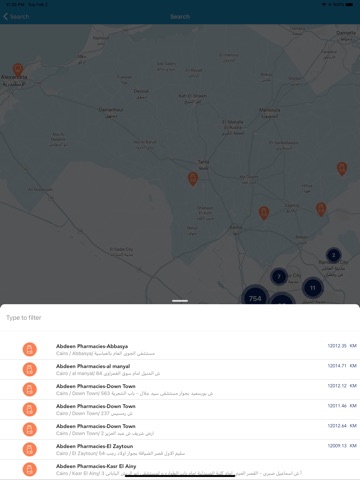Image resolution: width=360 pixels, height=480 pixels.
Task: Open the cluster marker labeled 7
Action: point(279,276)
